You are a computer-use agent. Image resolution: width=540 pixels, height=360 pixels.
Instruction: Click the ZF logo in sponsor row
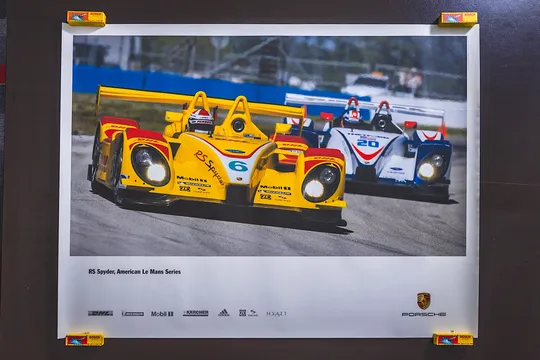pos(242,313)
